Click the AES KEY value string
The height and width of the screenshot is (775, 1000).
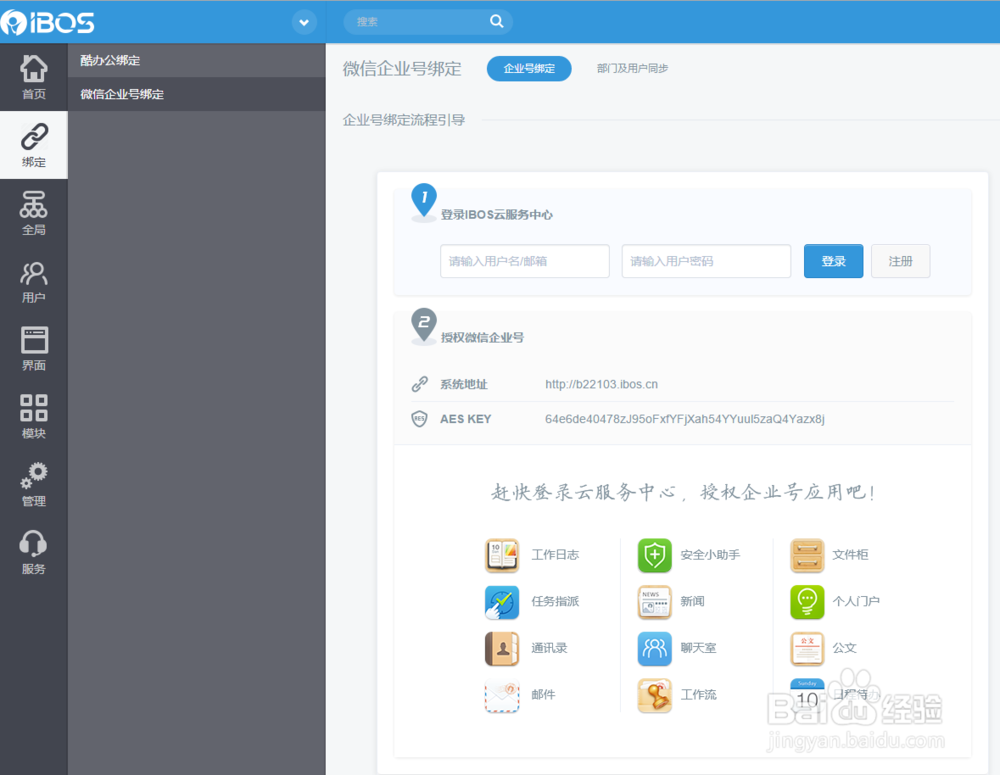pos(684,419)
